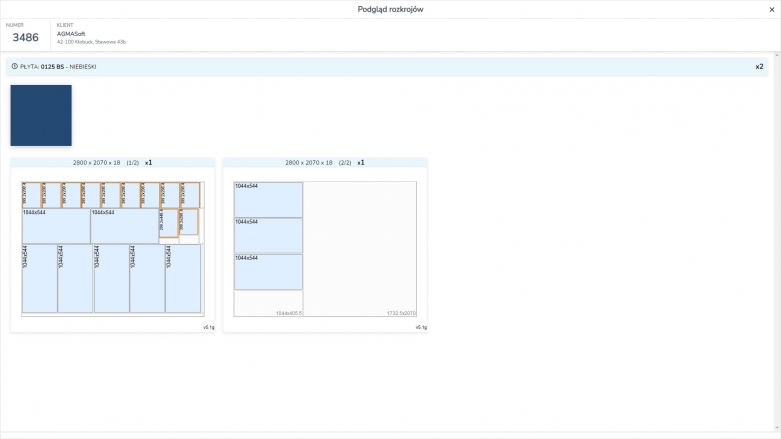Click the 1732.5x2070 waste area on sheet 2

pyautogui.click(x=360, y=249)
